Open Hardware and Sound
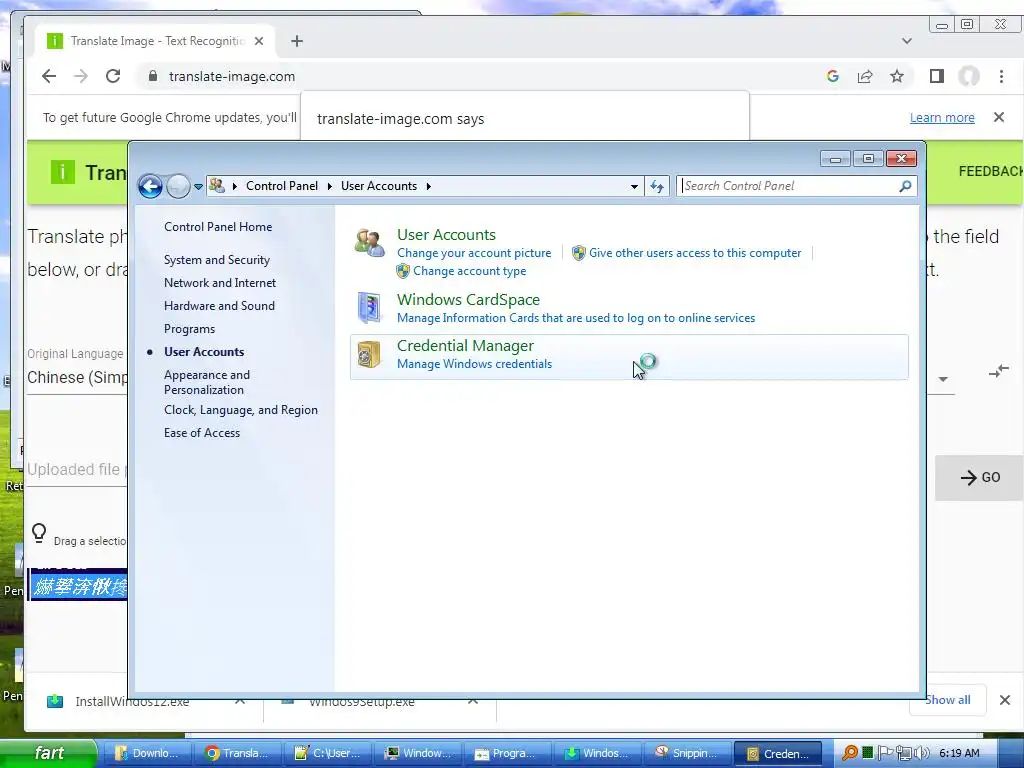This screenshot has height=768, width=1024. [219, 306]
